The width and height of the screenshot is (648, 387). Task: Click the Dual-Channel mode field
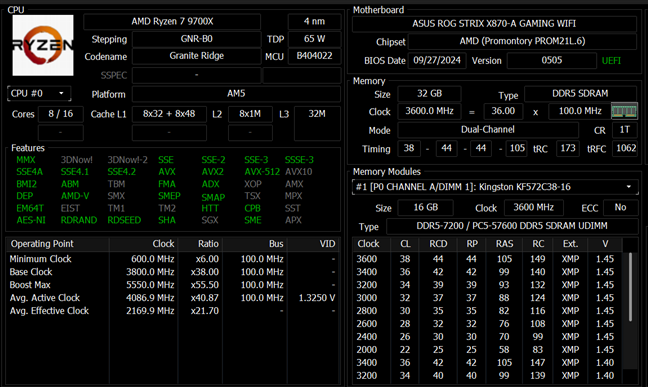point(488,130)
